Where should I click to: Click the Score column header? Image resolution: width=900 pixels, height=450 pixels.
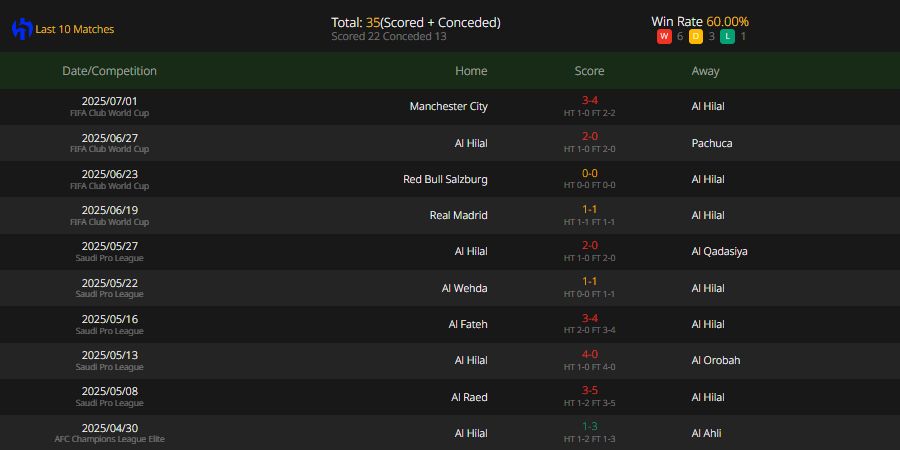point(589,71)
